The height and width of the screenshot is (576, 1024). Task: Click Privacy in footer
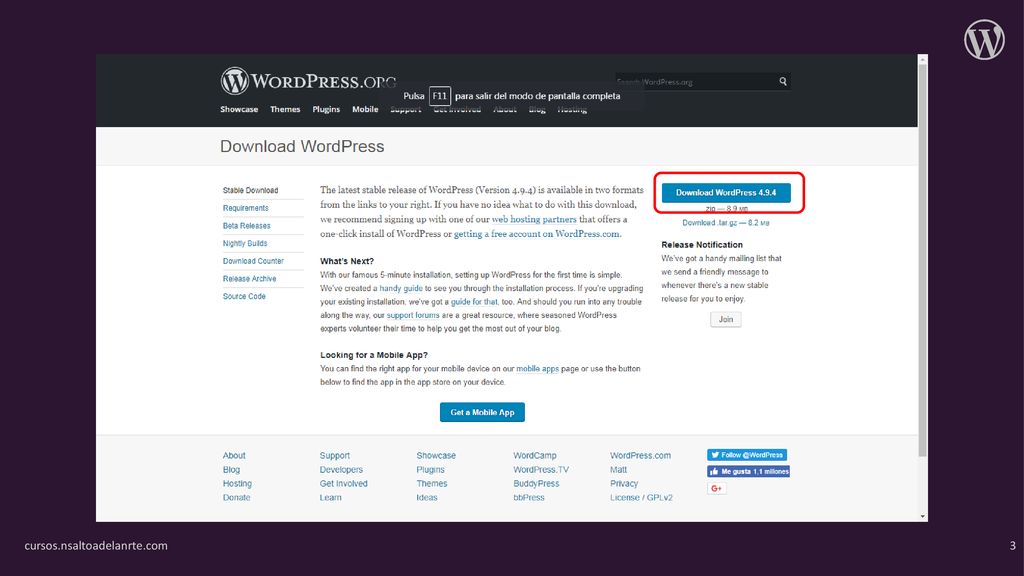point(624,483)
